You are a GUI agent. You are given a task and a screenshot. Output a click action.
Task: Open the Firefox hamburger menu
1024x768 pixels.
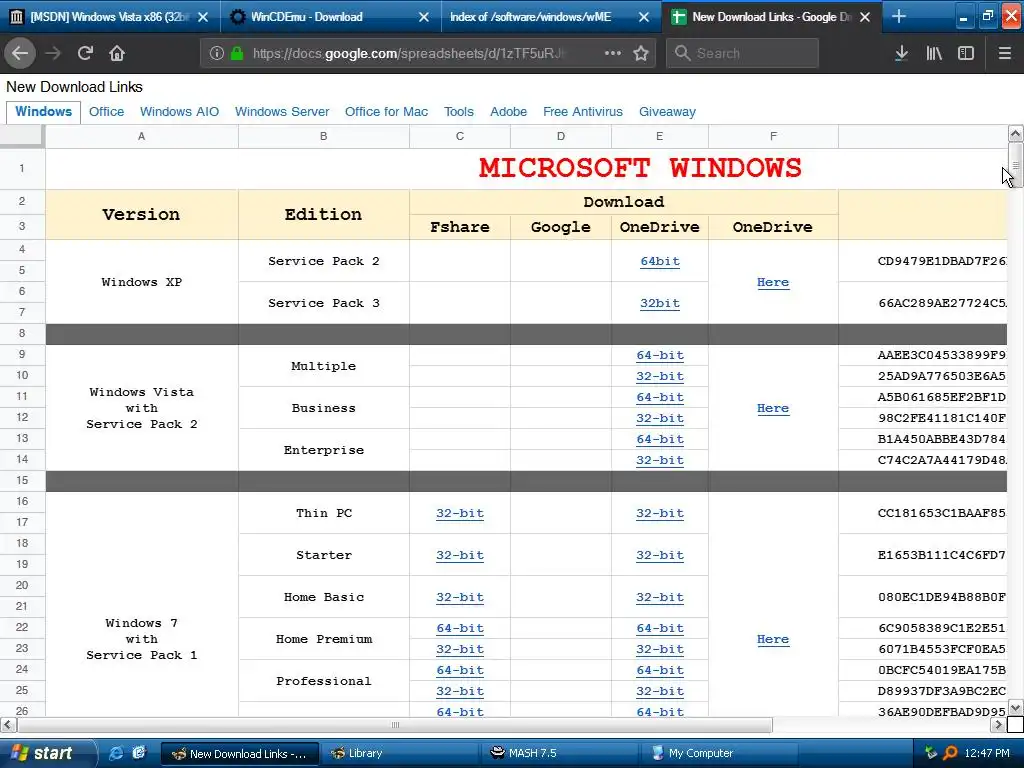(x=1004, y=53)
